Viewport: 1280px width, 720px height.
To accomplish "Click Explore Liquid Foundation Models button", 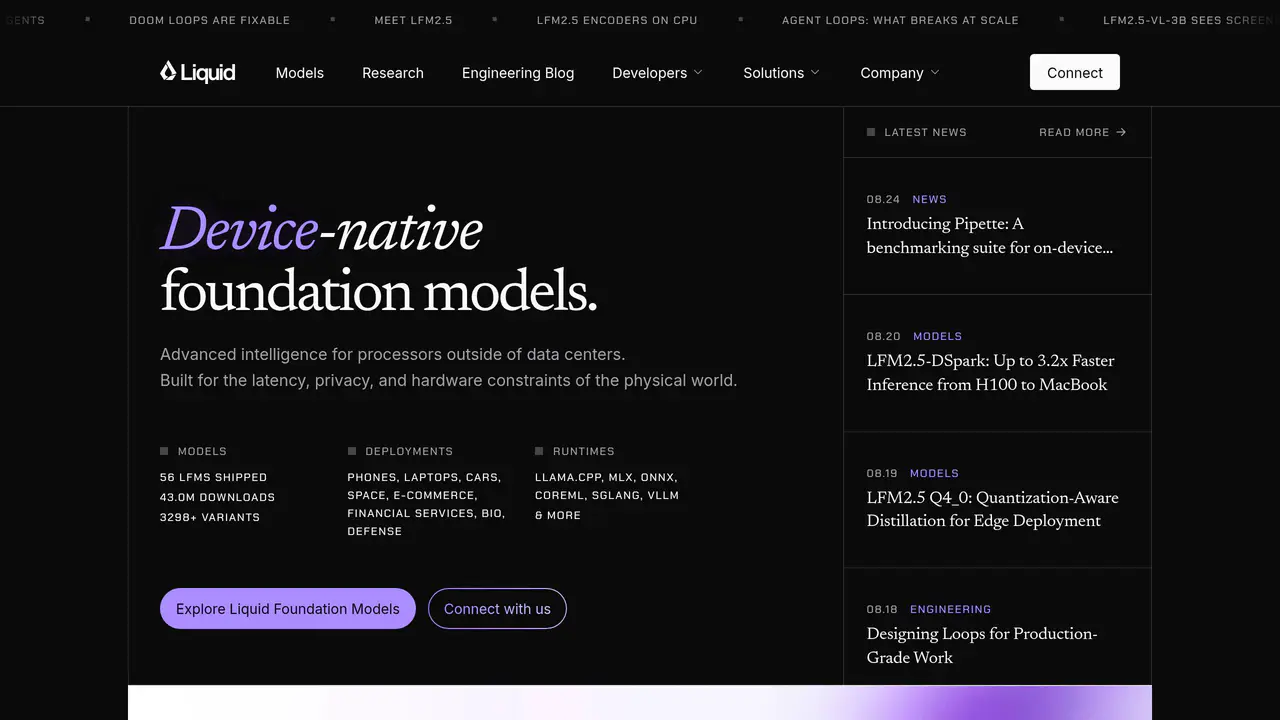I will [288, 608].
